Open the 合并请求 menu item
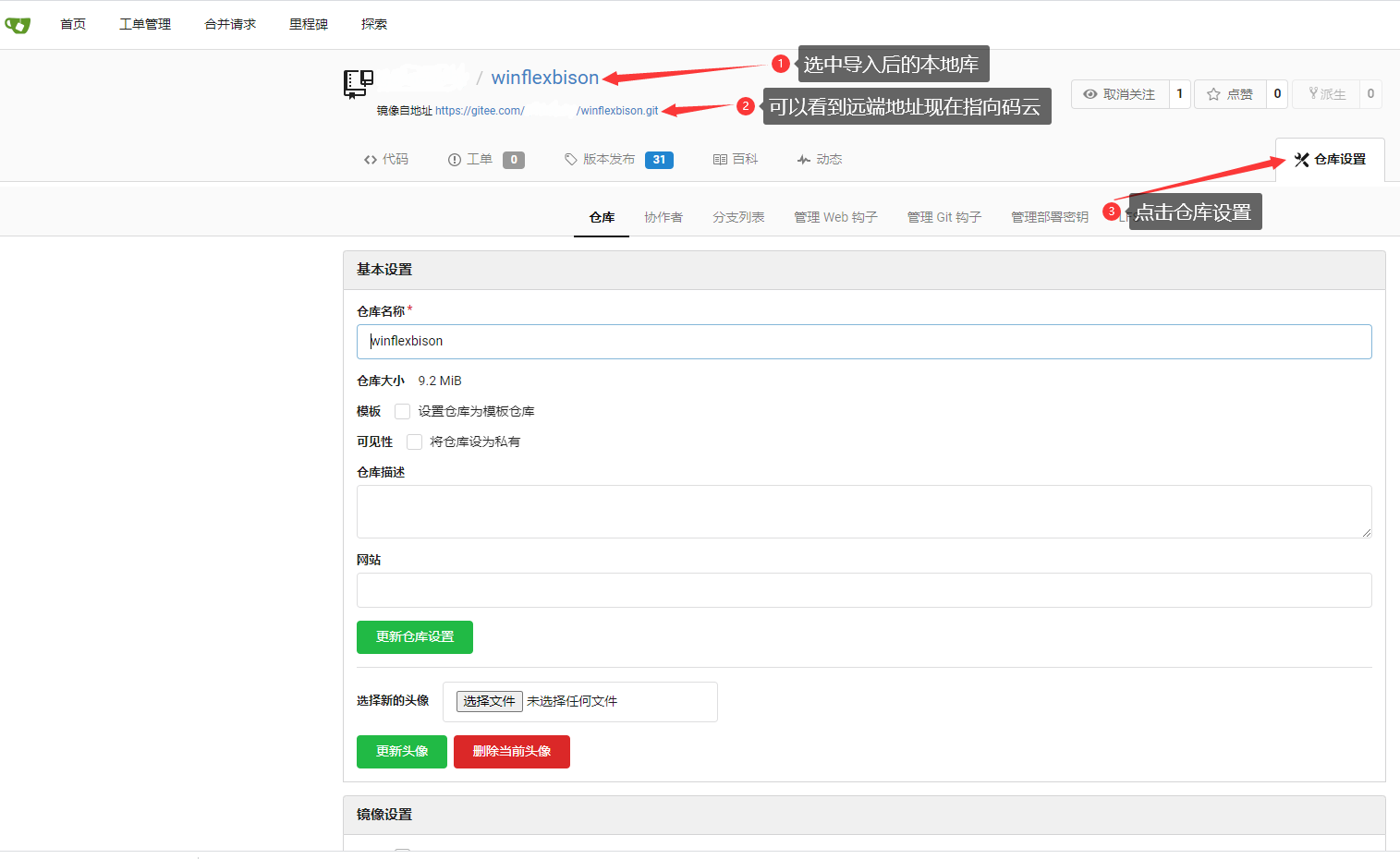Image resolution: width=1400 pixels, height=859 pixels. 229,24
